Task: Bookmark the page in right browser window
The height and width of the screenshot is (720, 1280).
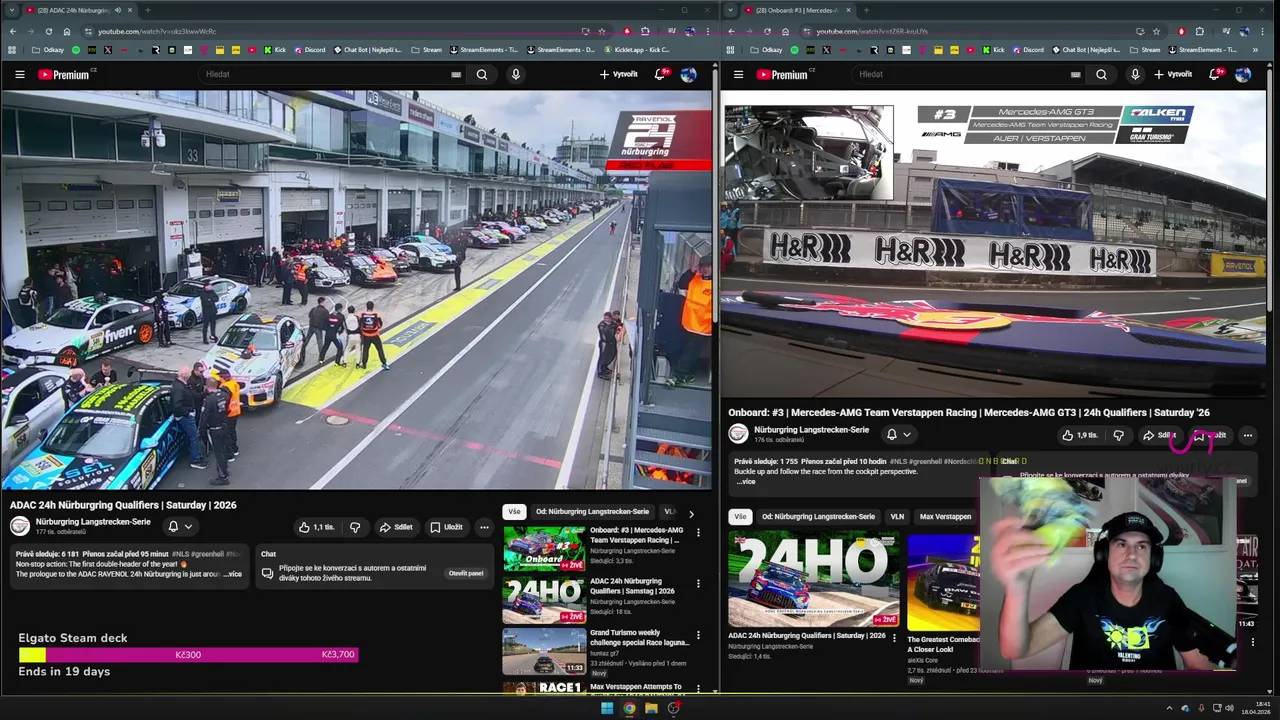Action: (x=1157, y=31)
